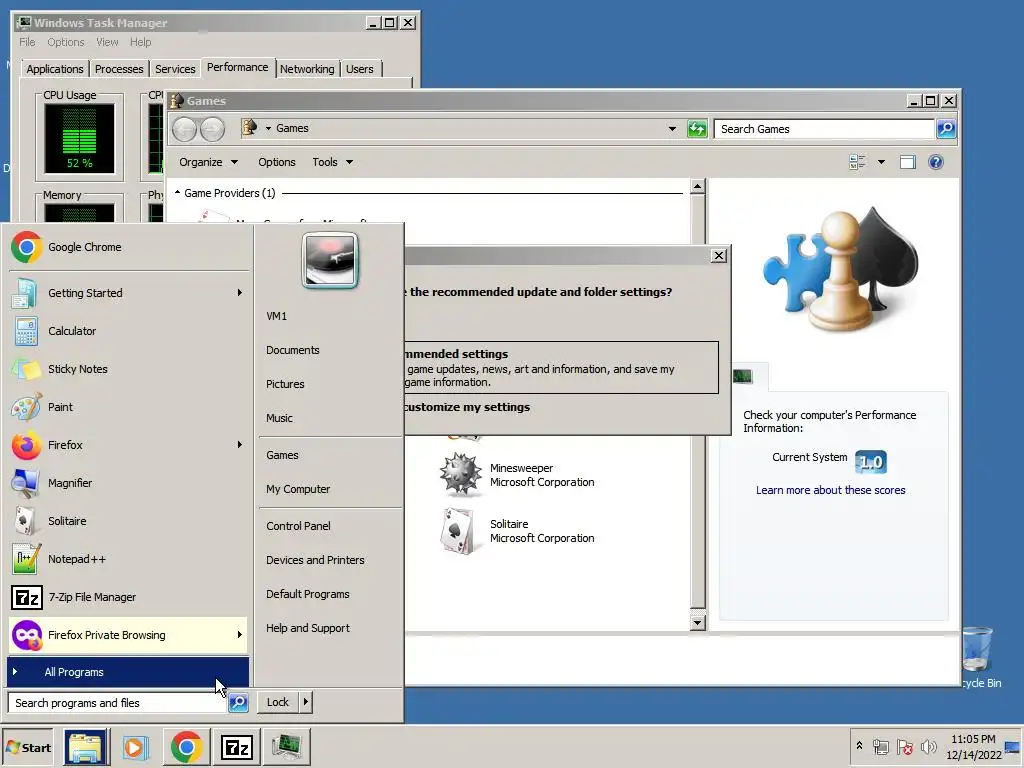Collapse Game Providers group
The image size is (1024, 768).
coord(177,193)
